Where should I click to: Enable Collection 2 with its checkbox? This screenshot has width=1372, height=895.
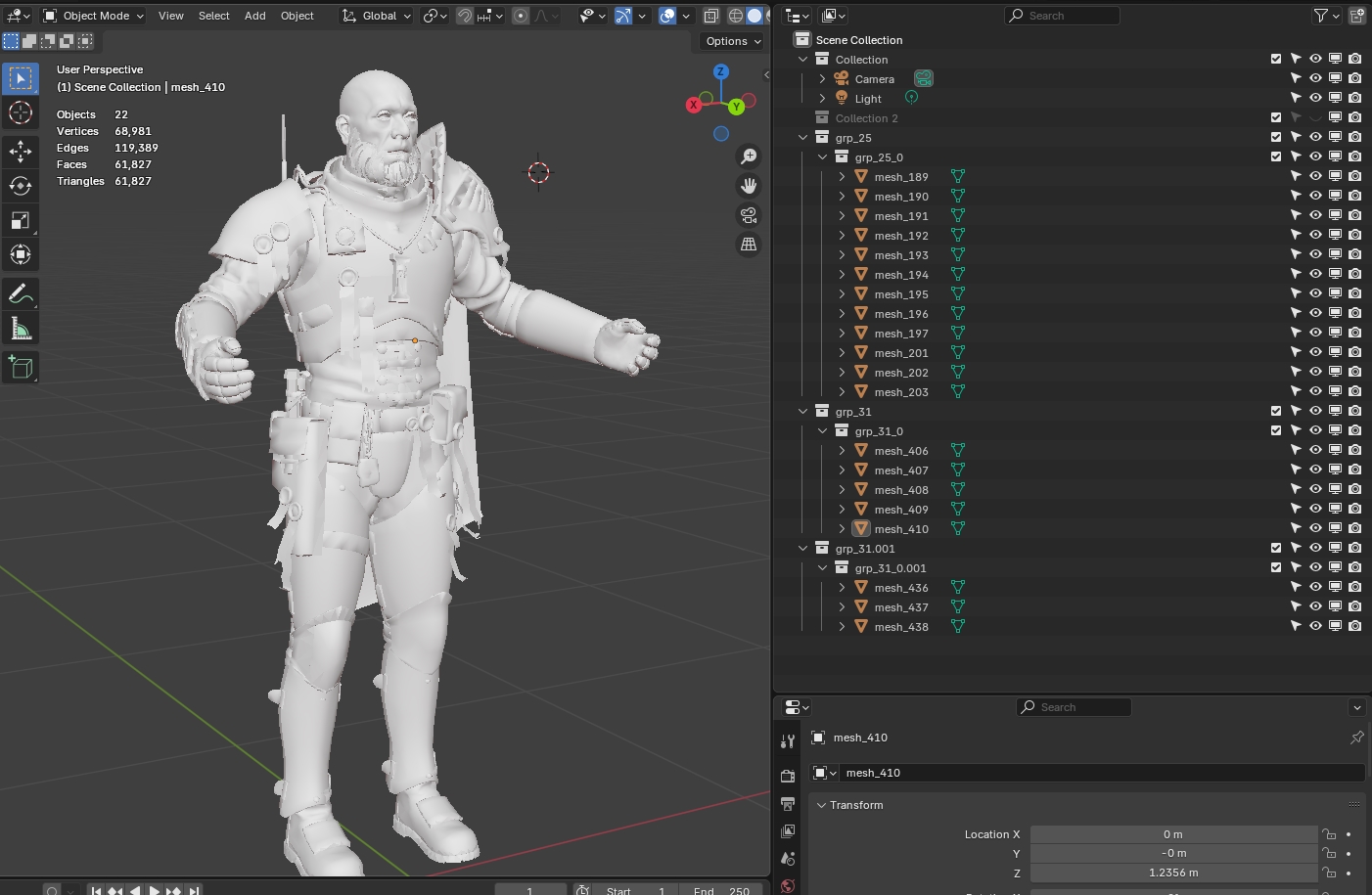point(1276,117)
